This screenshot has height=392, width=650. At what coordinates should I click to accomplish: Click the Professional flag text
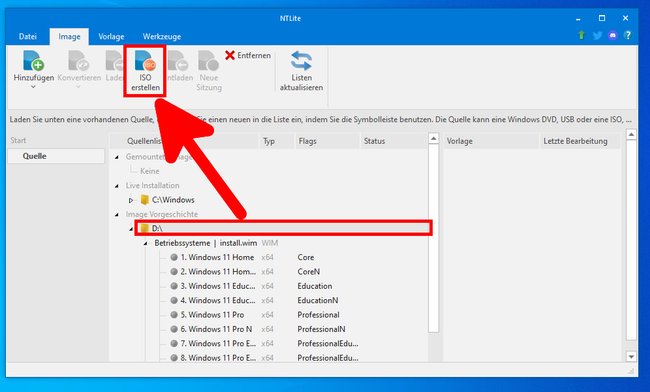(318, 315)
